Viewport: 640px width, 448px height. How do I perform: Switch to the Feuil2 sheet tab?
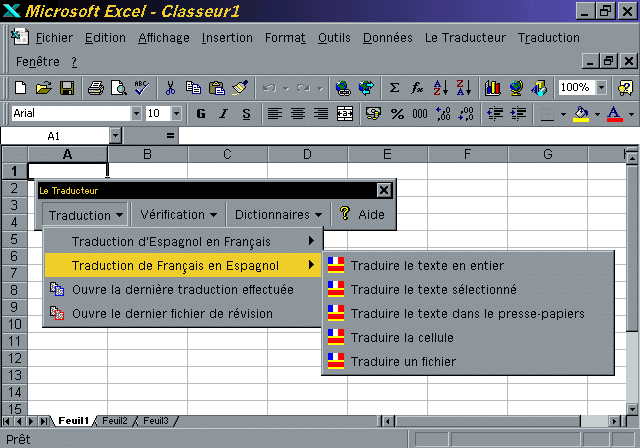115,421
